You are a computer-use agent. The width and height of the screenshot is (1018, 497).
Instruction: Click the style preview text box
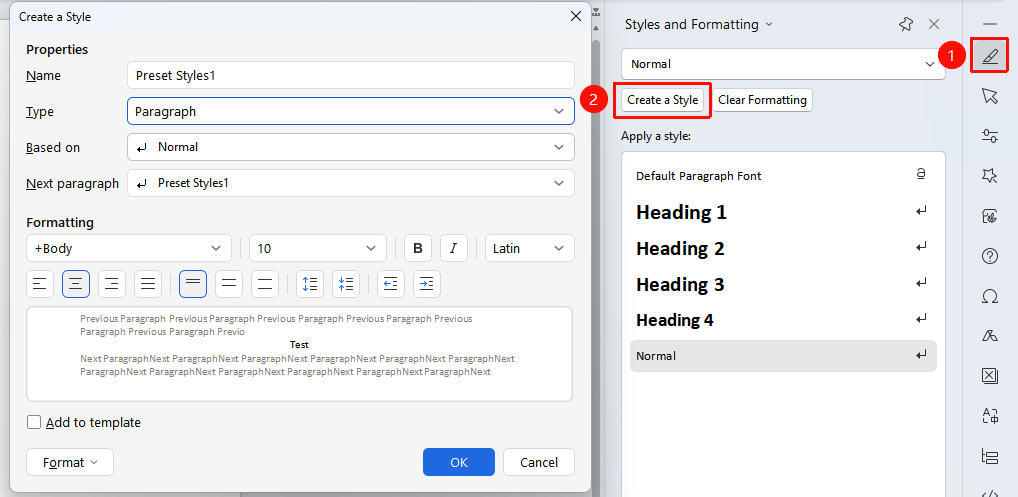point(299,354)
